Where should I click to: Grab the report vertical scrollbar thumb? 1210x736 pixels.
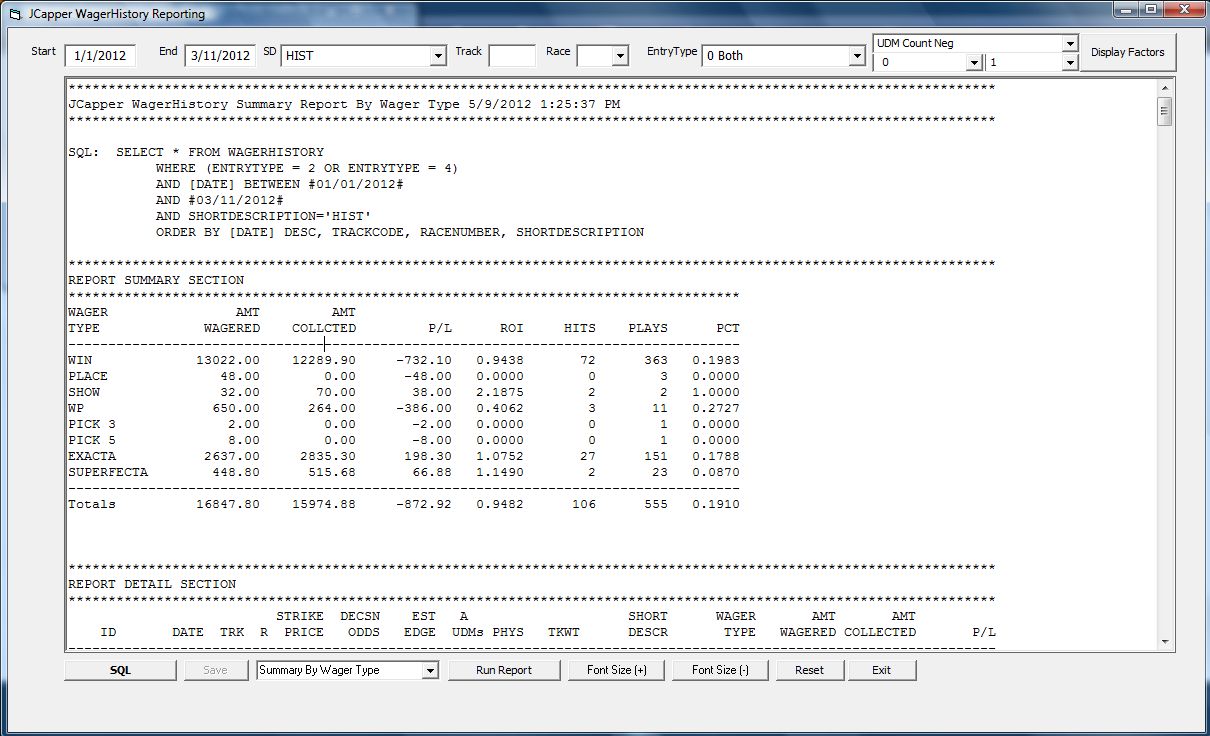click(1166, 111)
